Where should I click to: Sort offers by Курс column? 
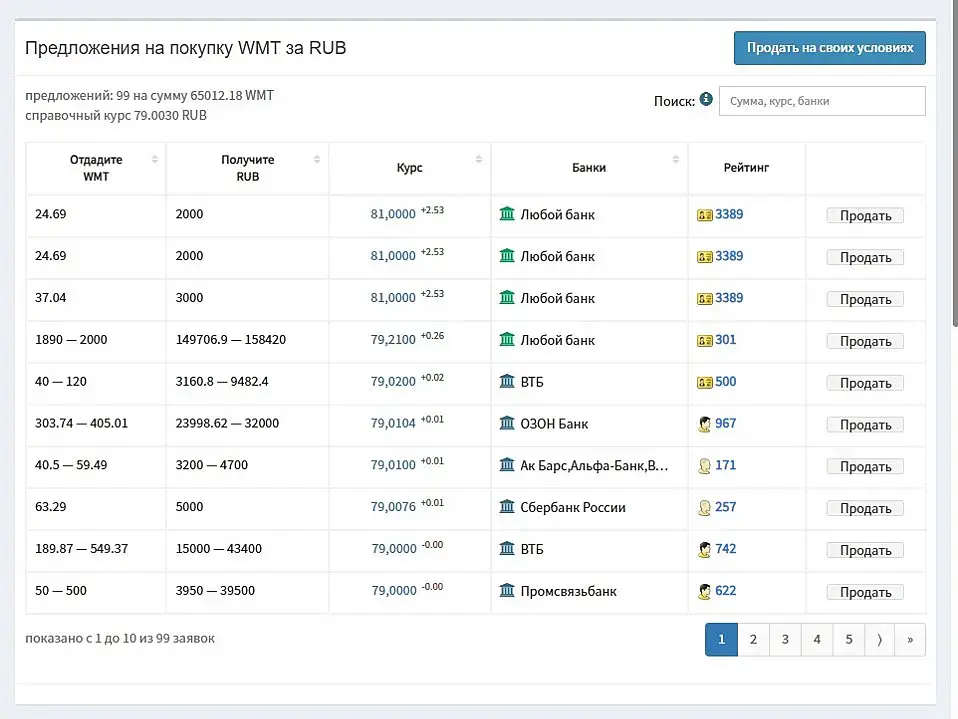tap(410, 168)
